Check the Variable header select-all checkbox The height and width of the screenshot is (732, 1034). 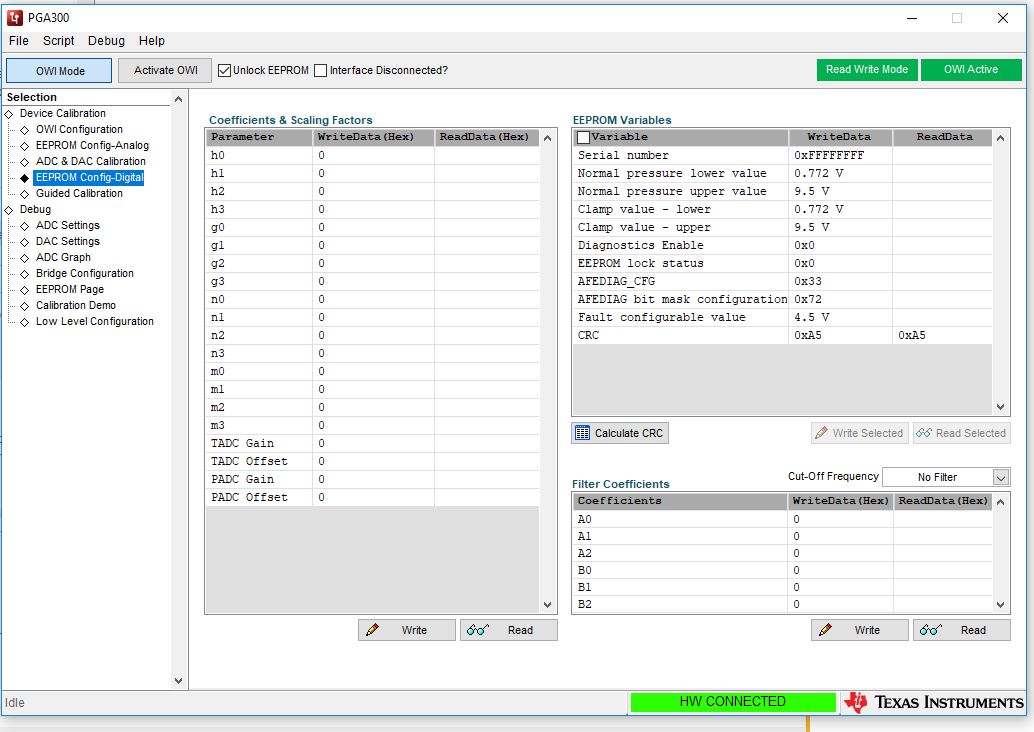pyautogui.click(x=583, y=137)
